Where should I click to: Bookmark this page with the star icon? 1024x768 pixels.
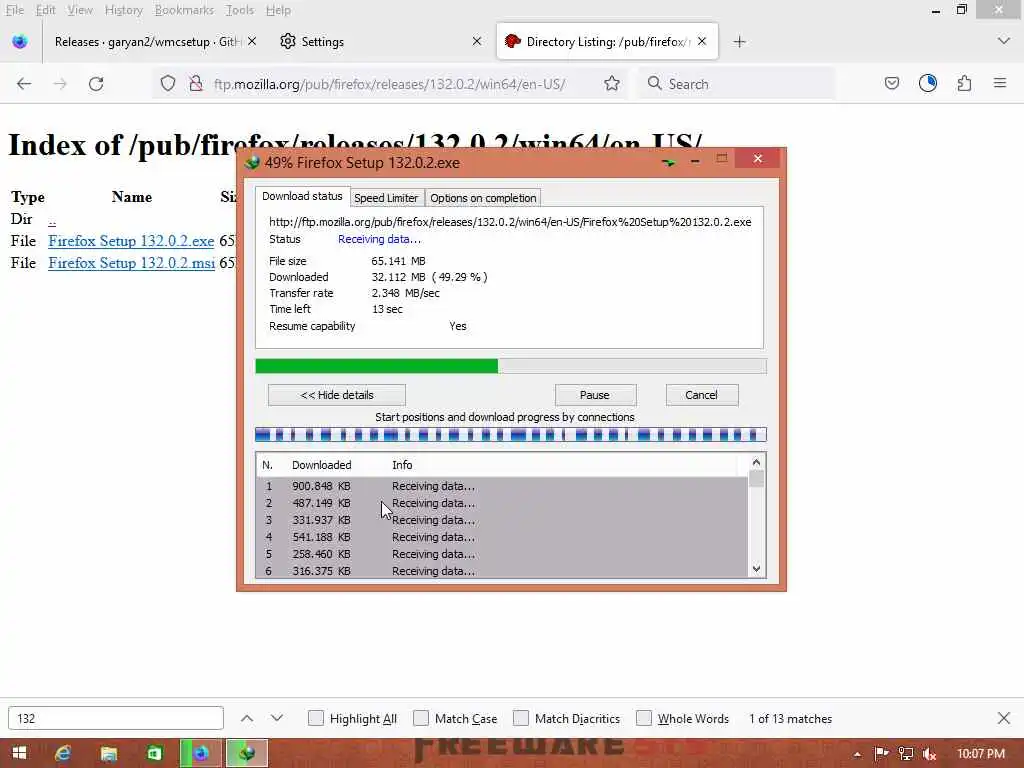coord(611,84)
